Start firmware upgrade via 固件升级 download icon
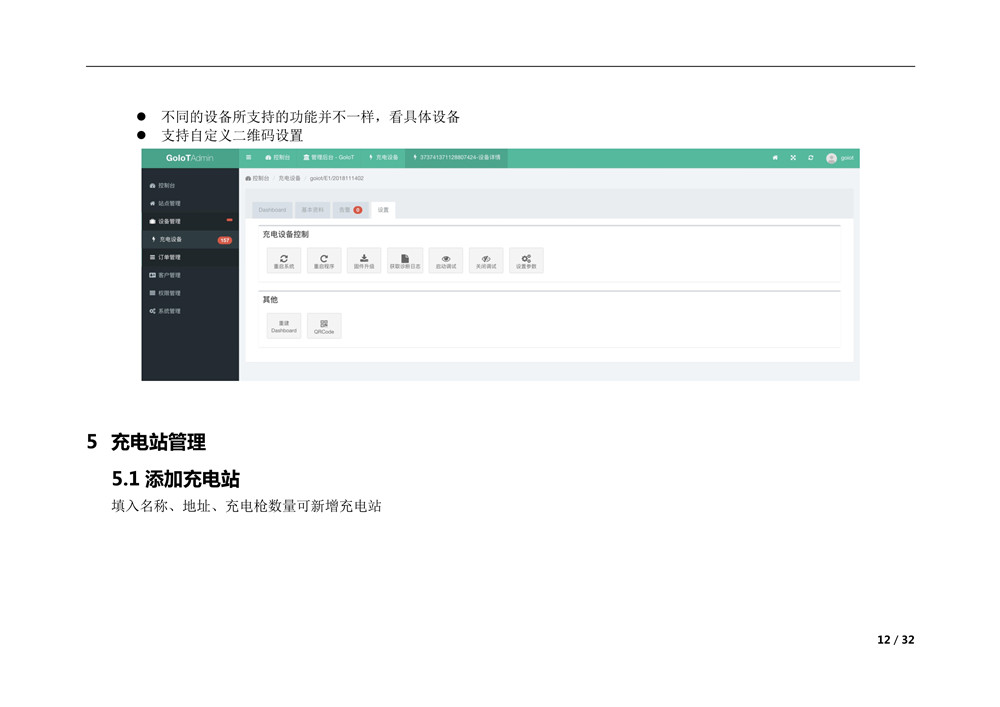The image size is (1000, 707). (364, 260)
